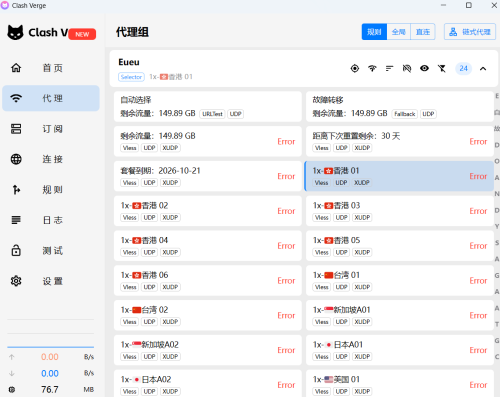Change proxy sort order icon
500x397 pixels.
coord(389,68)
